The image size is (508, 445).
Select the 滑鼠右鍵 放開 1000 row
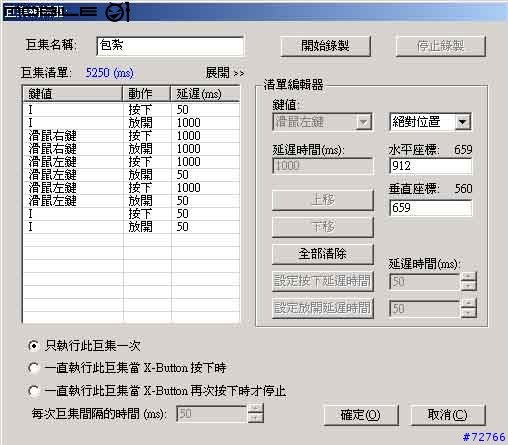click(x=131, y=149)
